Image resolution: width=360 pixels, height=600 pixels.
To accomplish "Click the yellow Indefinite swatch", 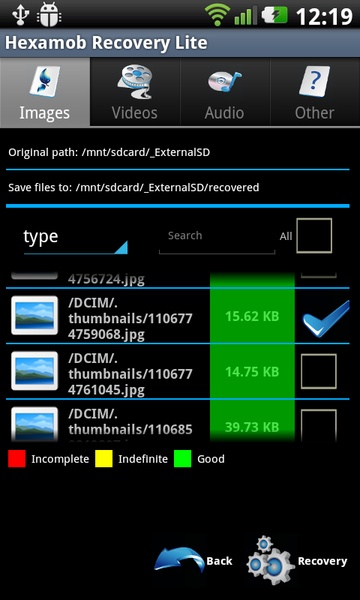I will (104, 459).
